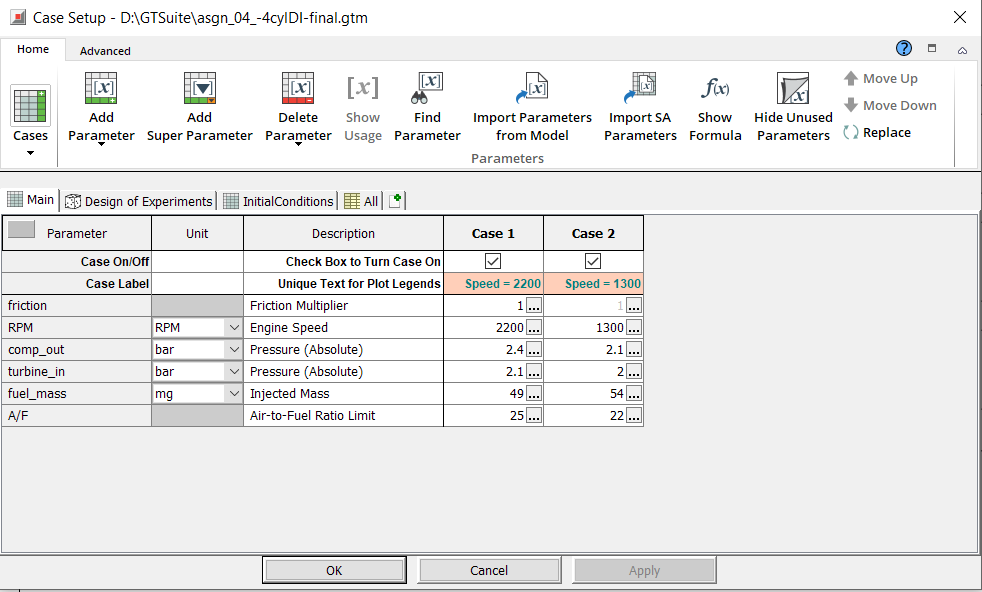Expand the Cases dropdown arrow
Image resolution: width=982 pixels, height=592 pixels.
(30, 153)
